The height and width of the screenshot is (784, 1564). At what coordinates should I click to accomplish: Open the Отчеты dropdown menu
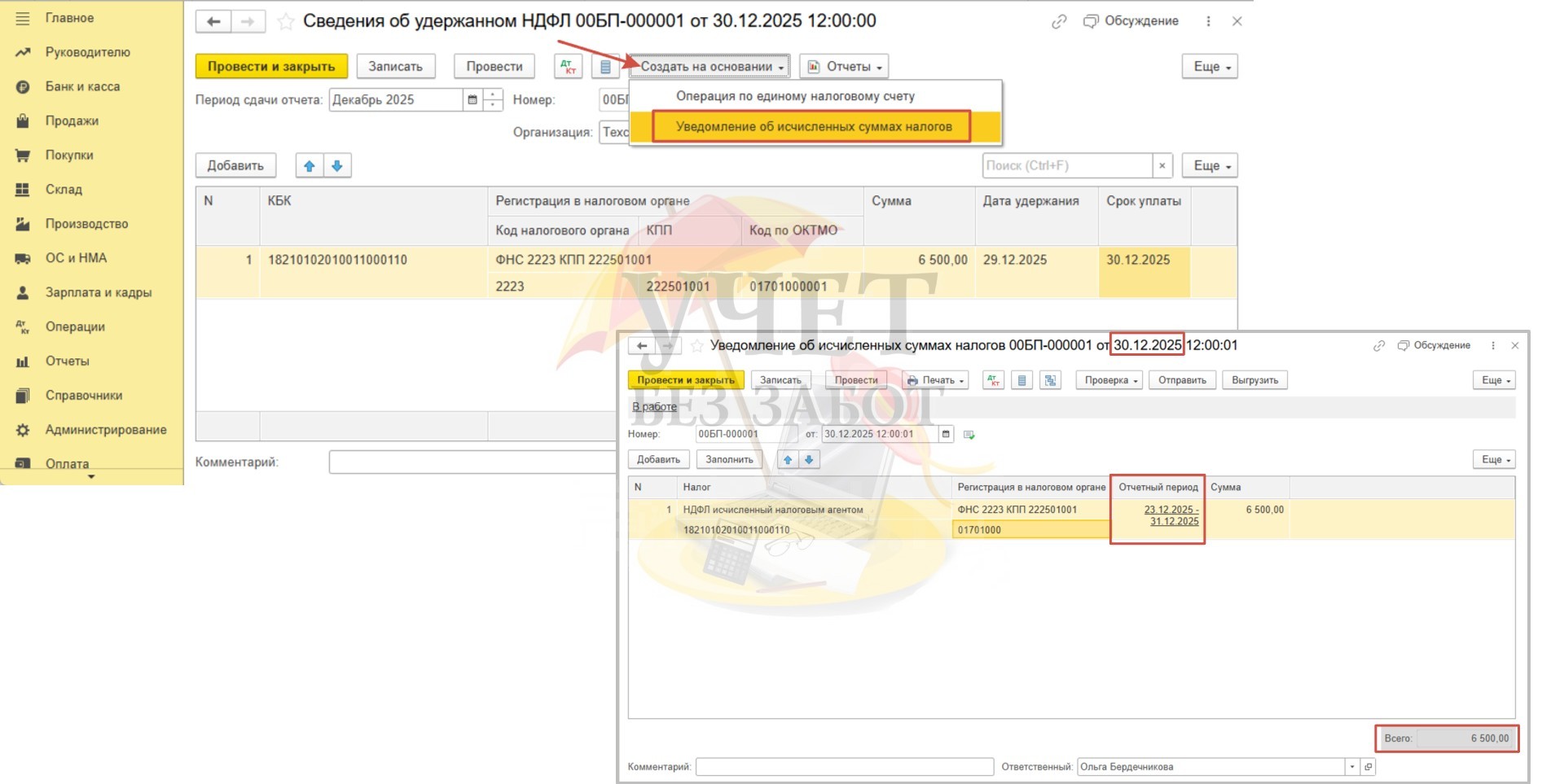845,67
